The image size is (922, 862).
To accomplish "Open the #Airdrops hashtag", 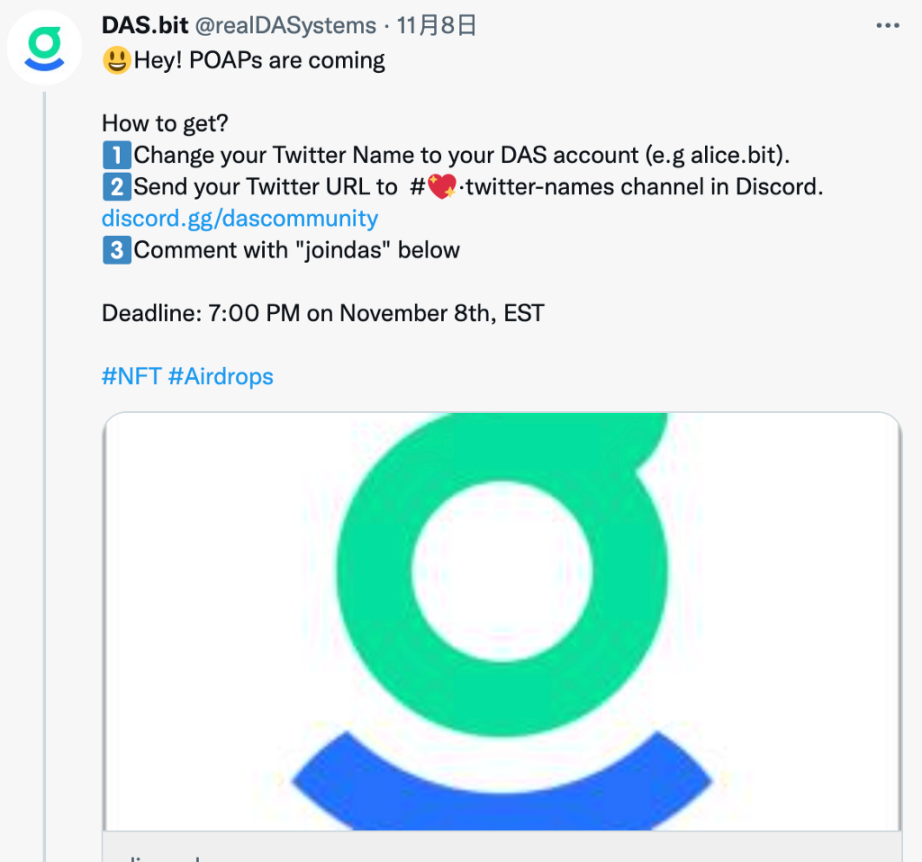I will click(220, 377).
